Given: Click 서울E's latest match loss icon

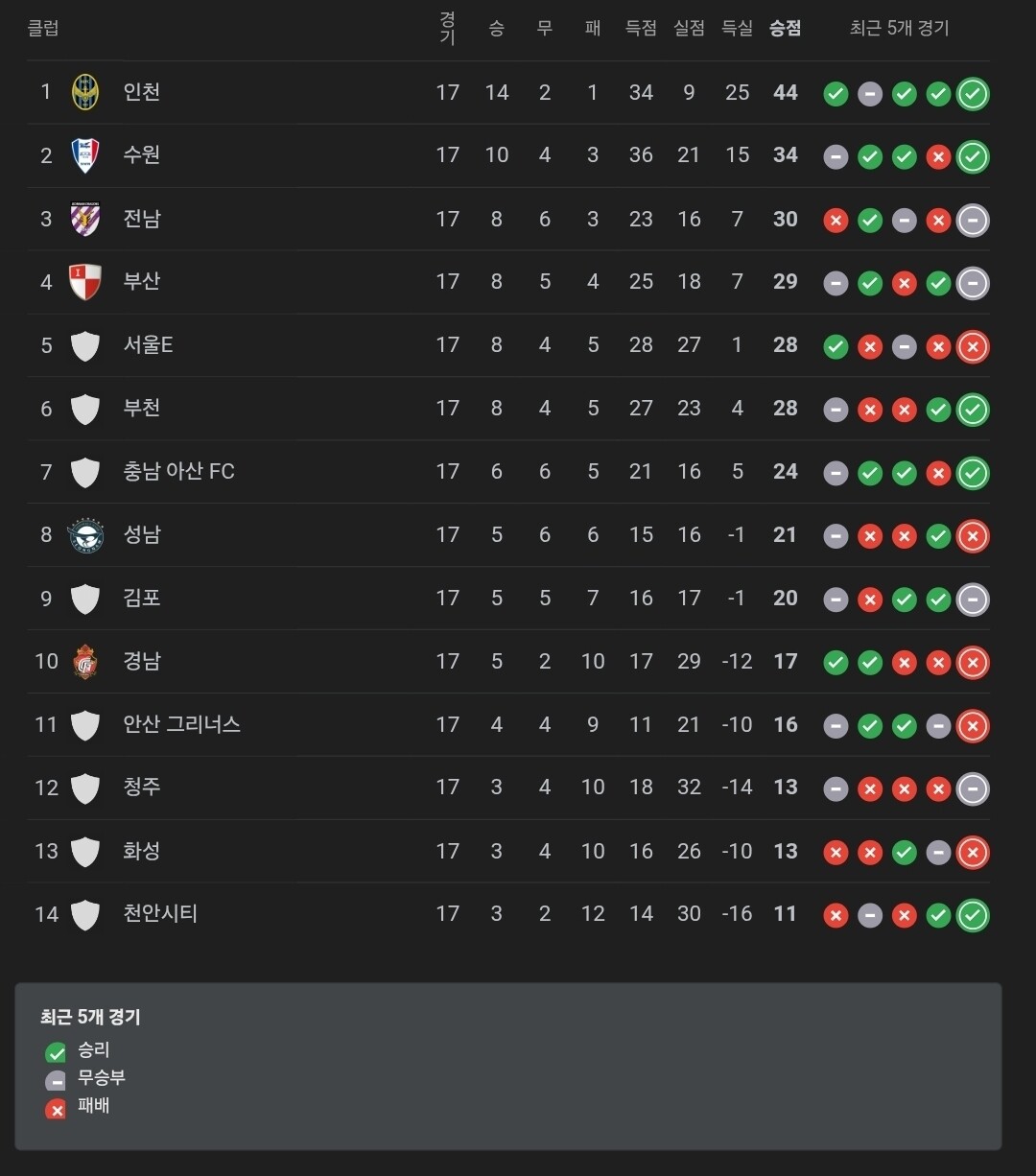Looking at the screenshot, I should (x=973, y=346).
